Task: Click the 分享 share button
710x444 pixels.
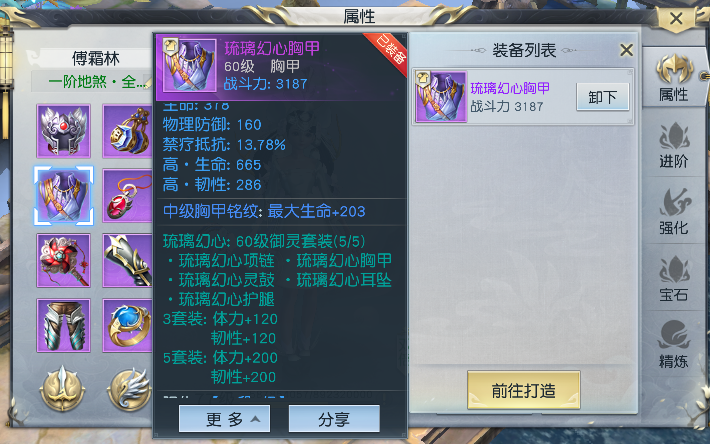Action: tap(334, 419)
